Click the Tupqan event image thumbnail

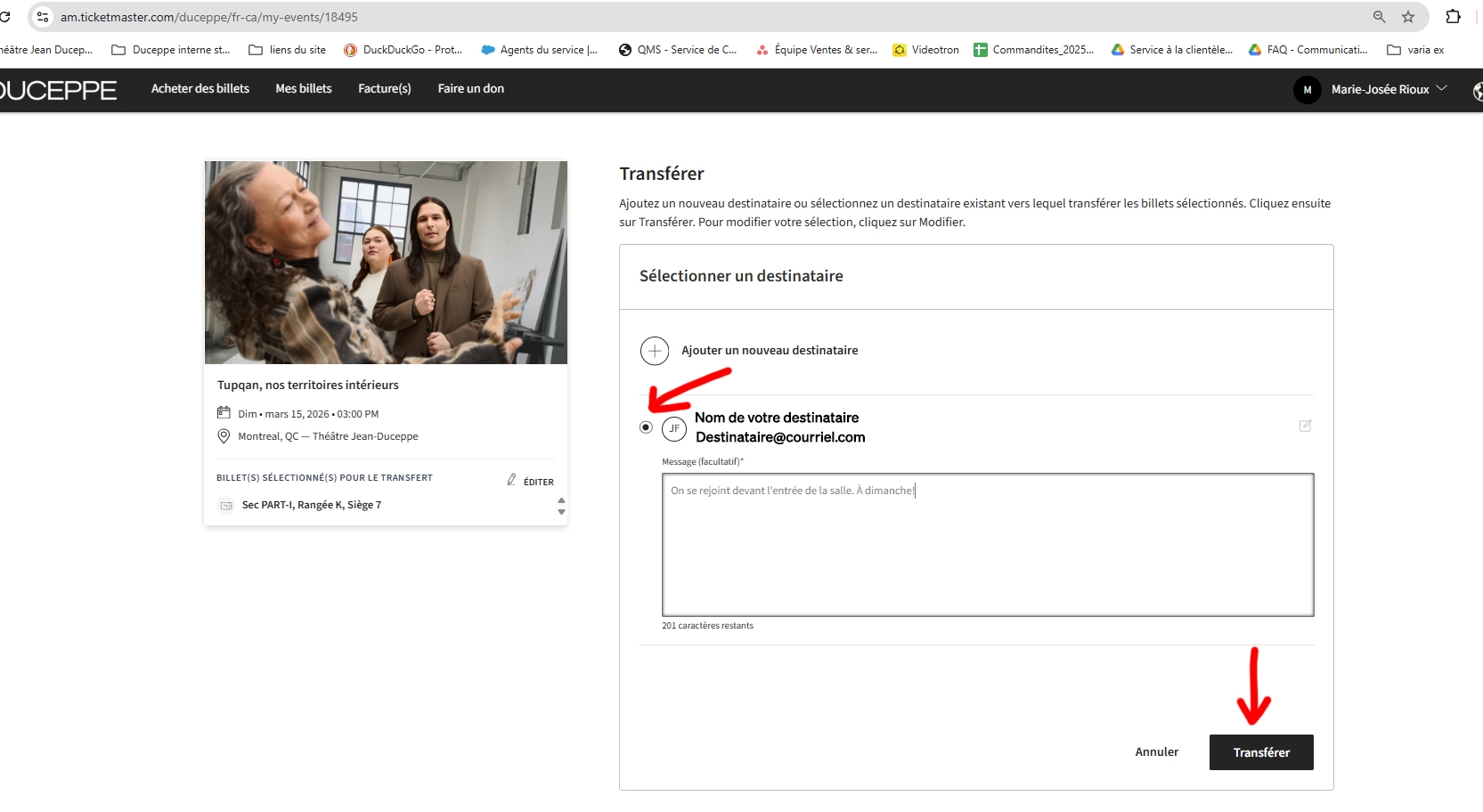click(386, 263)
